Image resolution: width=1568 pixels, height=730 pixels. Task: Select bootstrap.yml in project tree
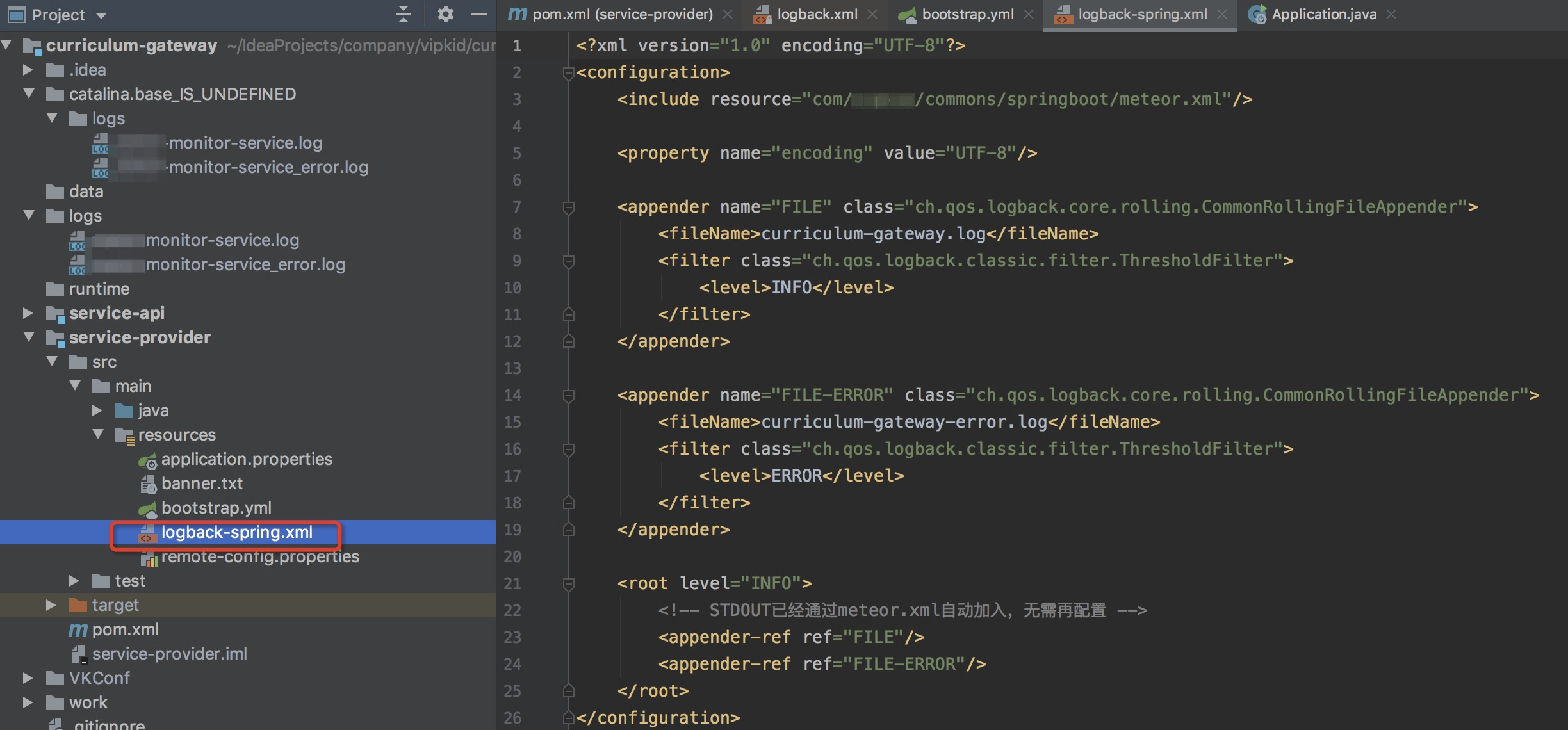pos(216,507)
